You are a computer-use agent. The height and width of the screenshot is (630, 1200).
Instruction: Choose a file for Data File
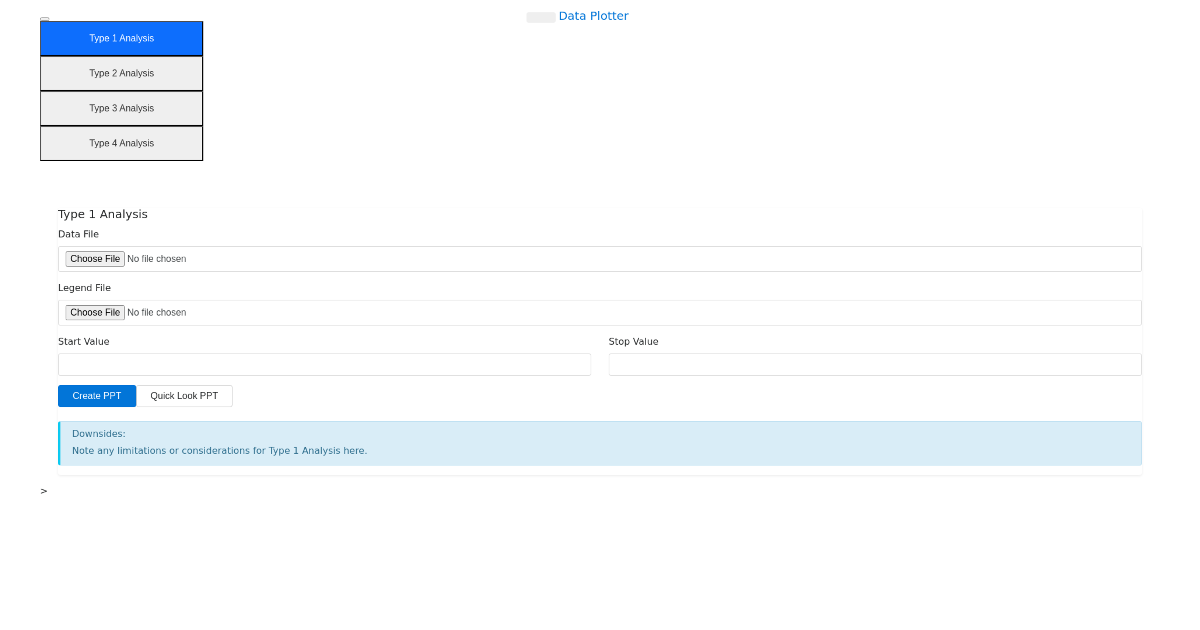(94, 258)
